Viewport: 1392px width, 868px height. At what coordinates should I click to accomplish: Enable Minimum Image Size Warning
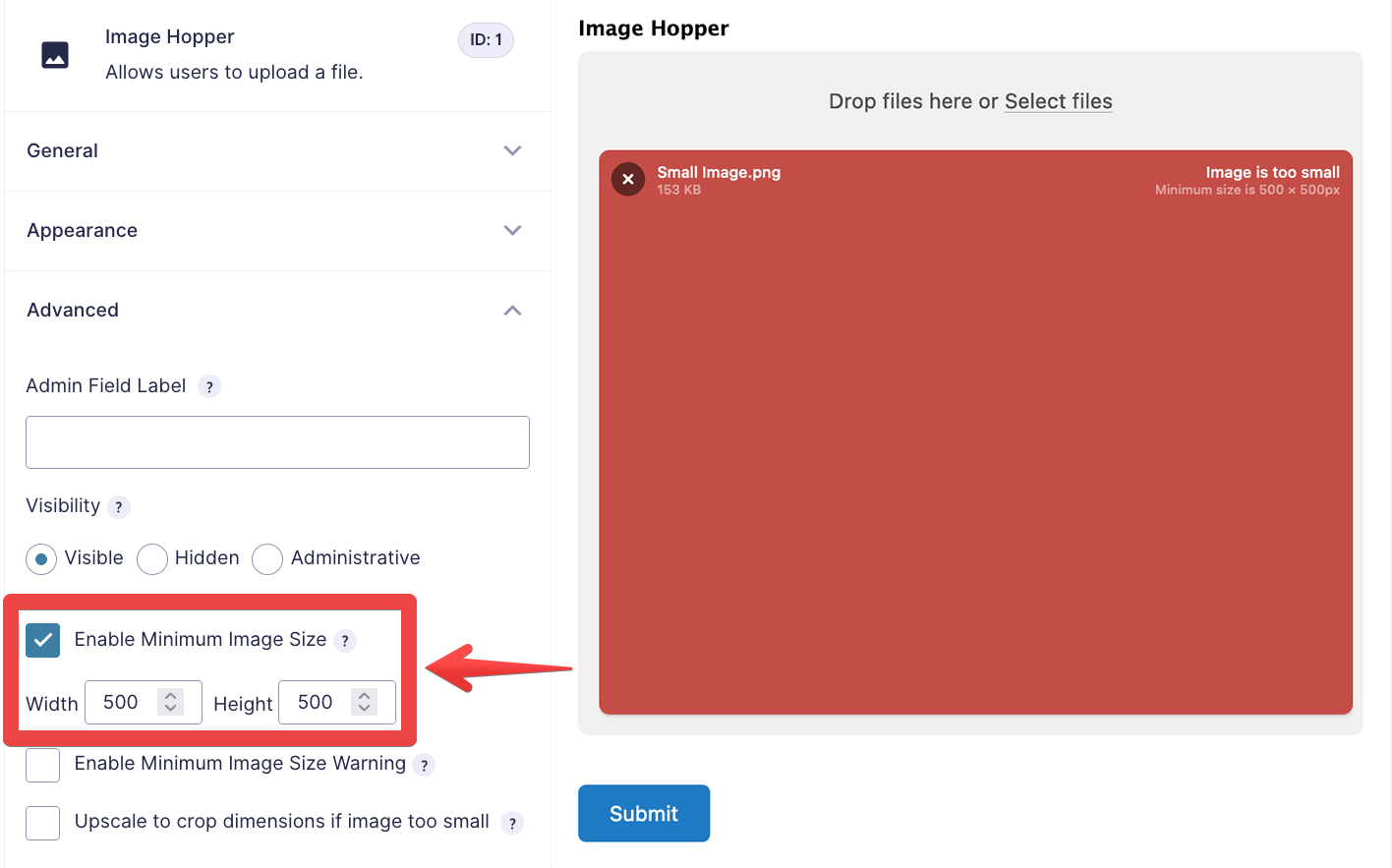42,765
